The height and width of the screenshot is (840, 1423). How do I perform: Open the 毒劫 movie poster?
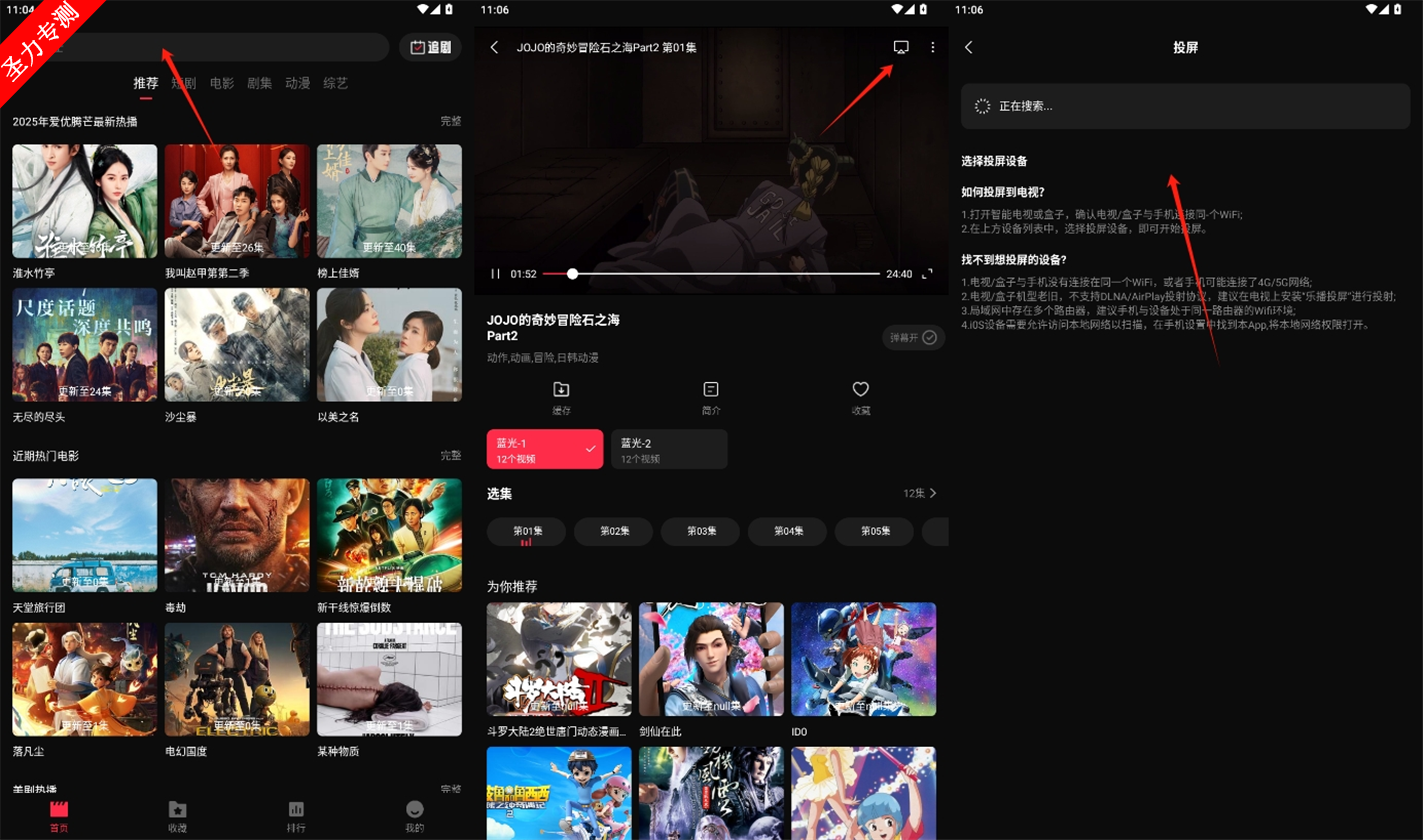(x=237, y=535)
